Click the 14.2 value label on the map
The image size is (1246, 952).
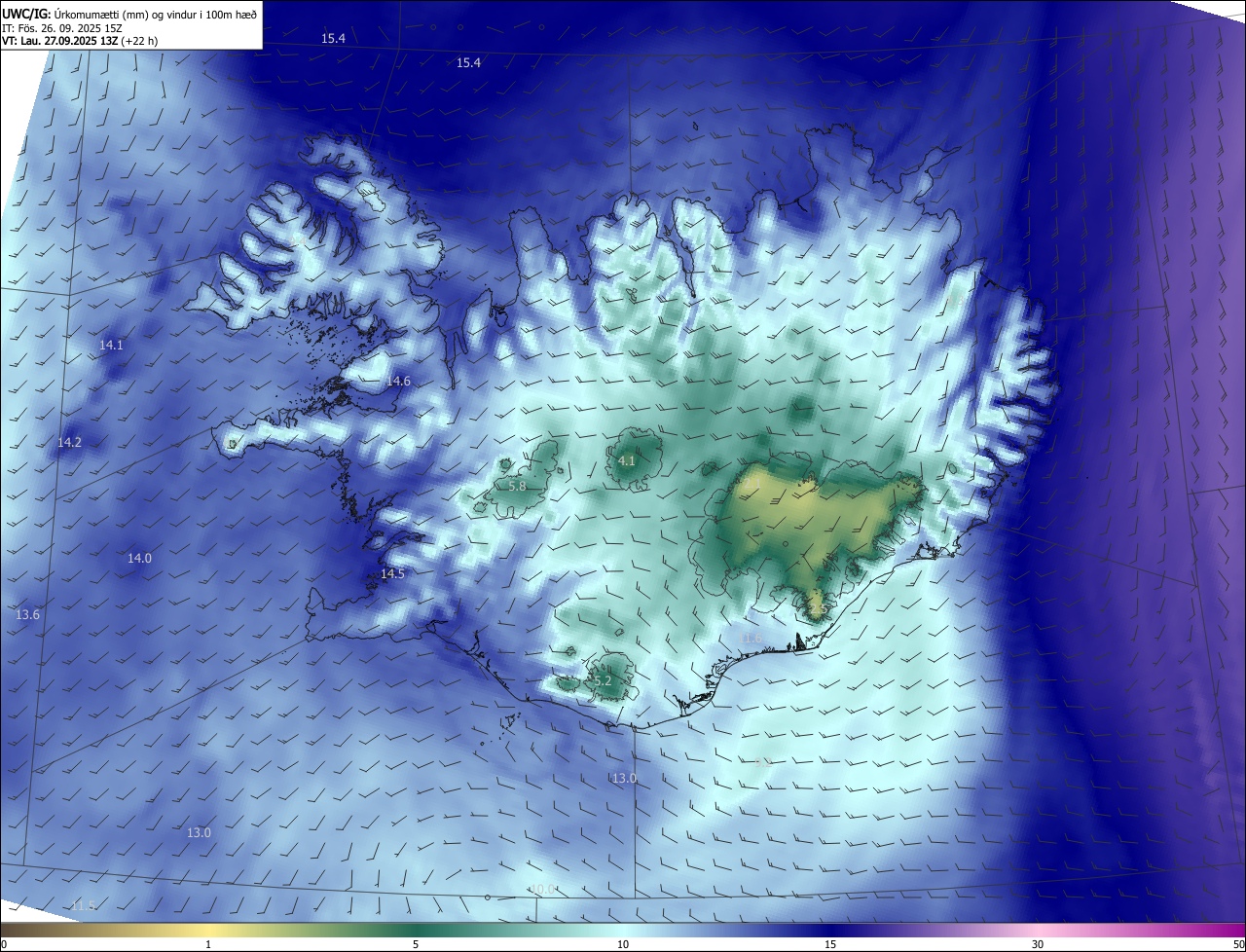(69, 442)
